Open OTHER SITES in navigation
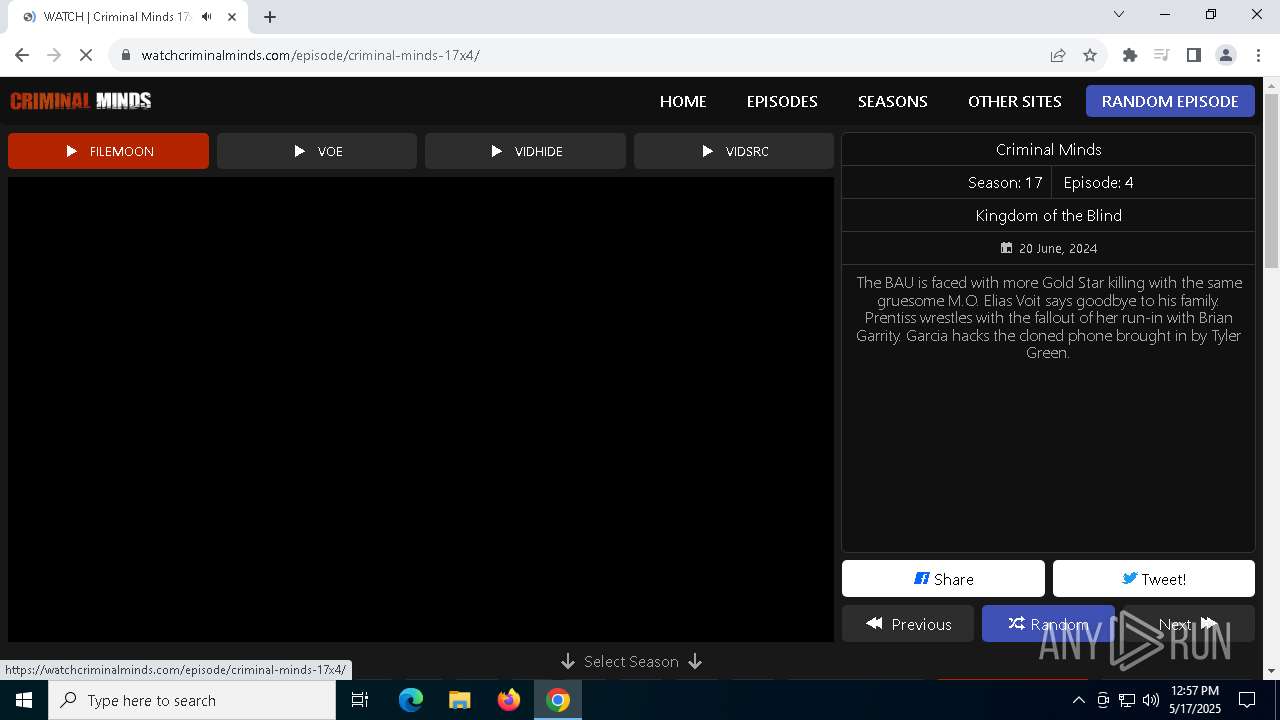The image size is (1280, 720). (1015, 101)
